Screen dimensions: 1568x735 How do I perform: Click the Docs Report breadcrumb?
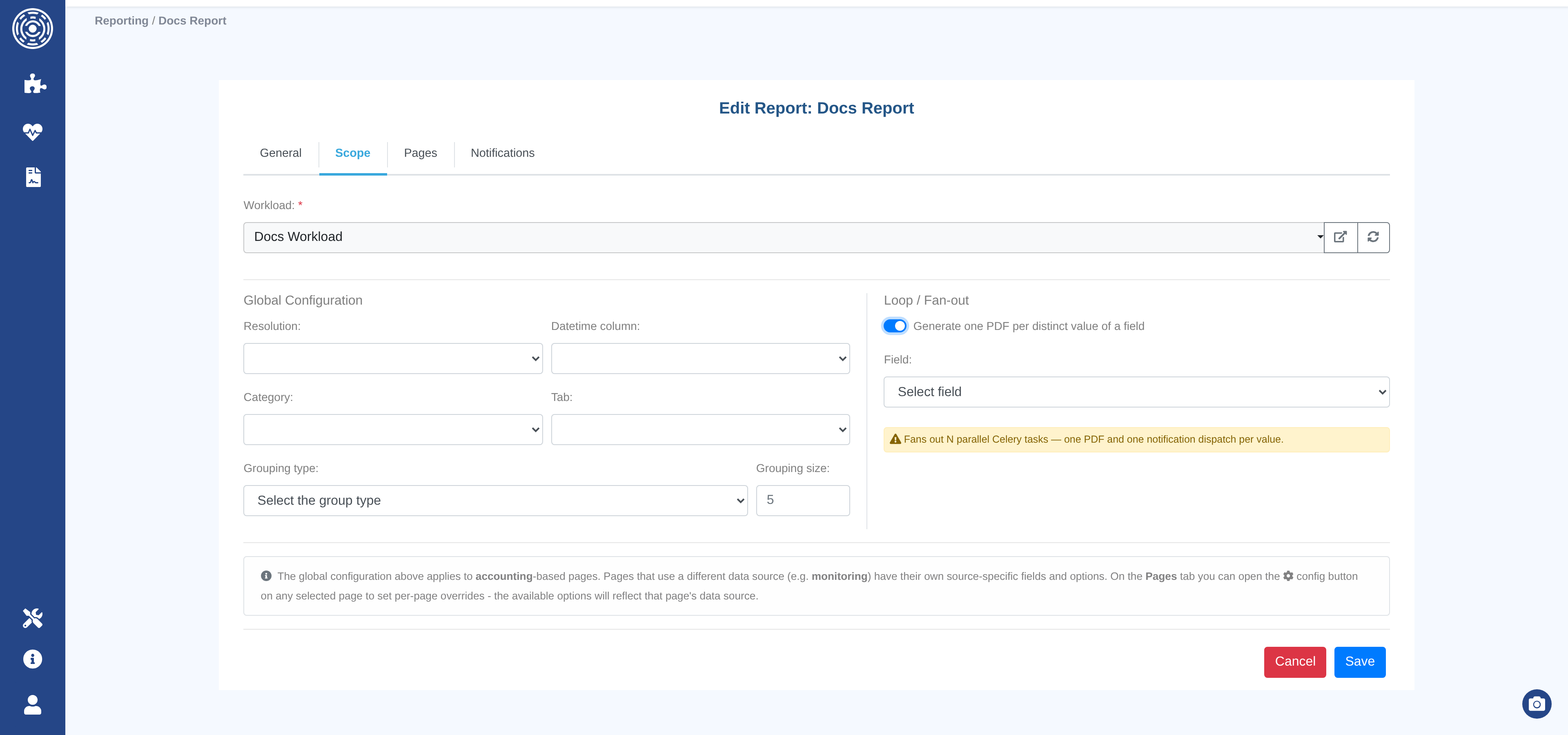point(192,21)
